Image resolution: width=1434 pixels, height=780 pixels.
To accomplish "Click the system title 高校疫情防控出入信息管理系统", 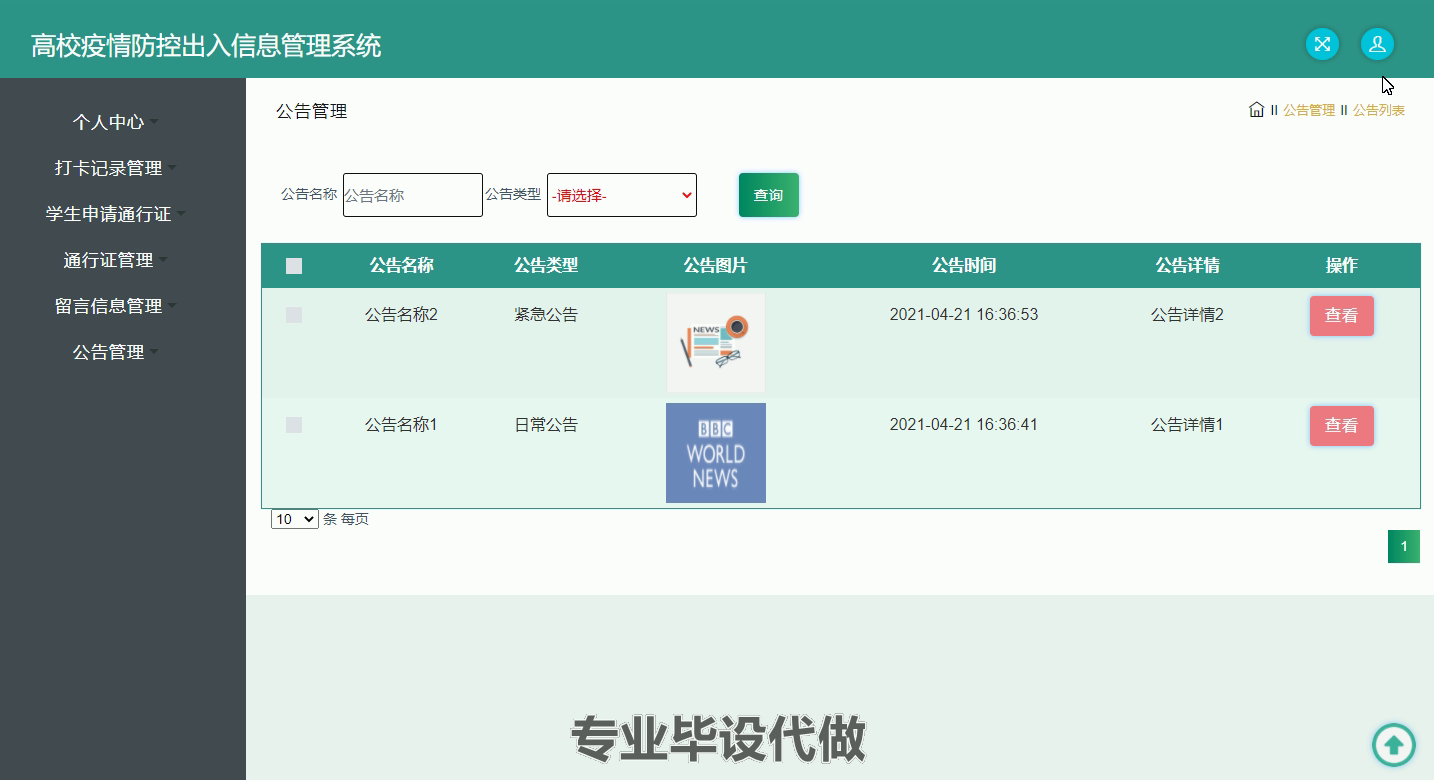I will coord(206,46).
